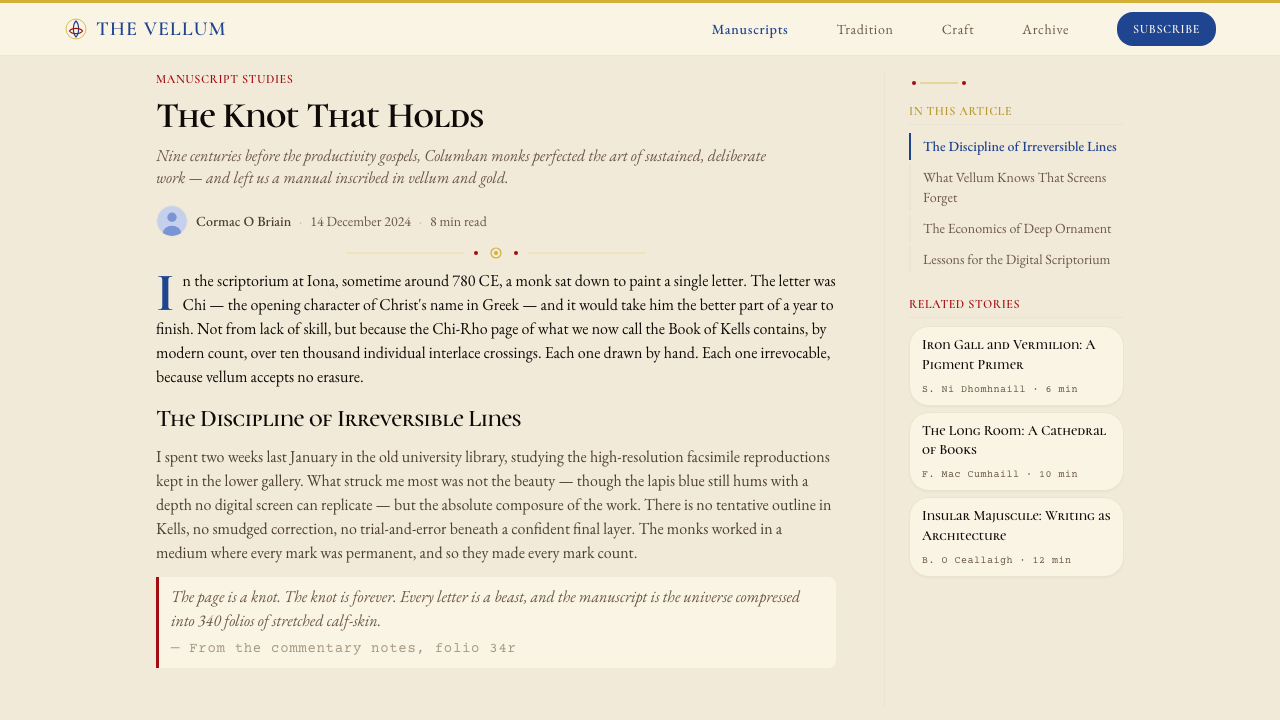Go to The Economics of Deep Ornament section

point(1016,228)
